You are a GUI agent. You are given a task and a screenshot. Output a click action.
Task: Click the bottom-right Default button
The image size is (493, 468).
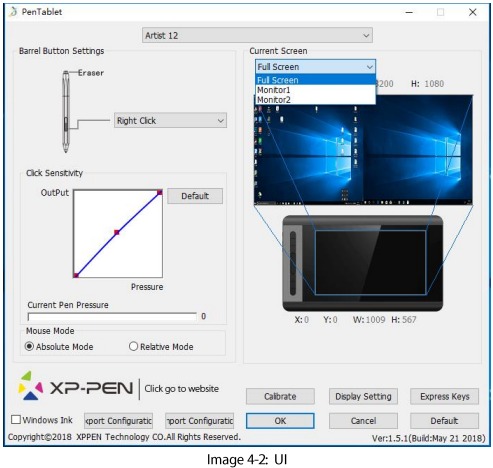tap(445, 421)
